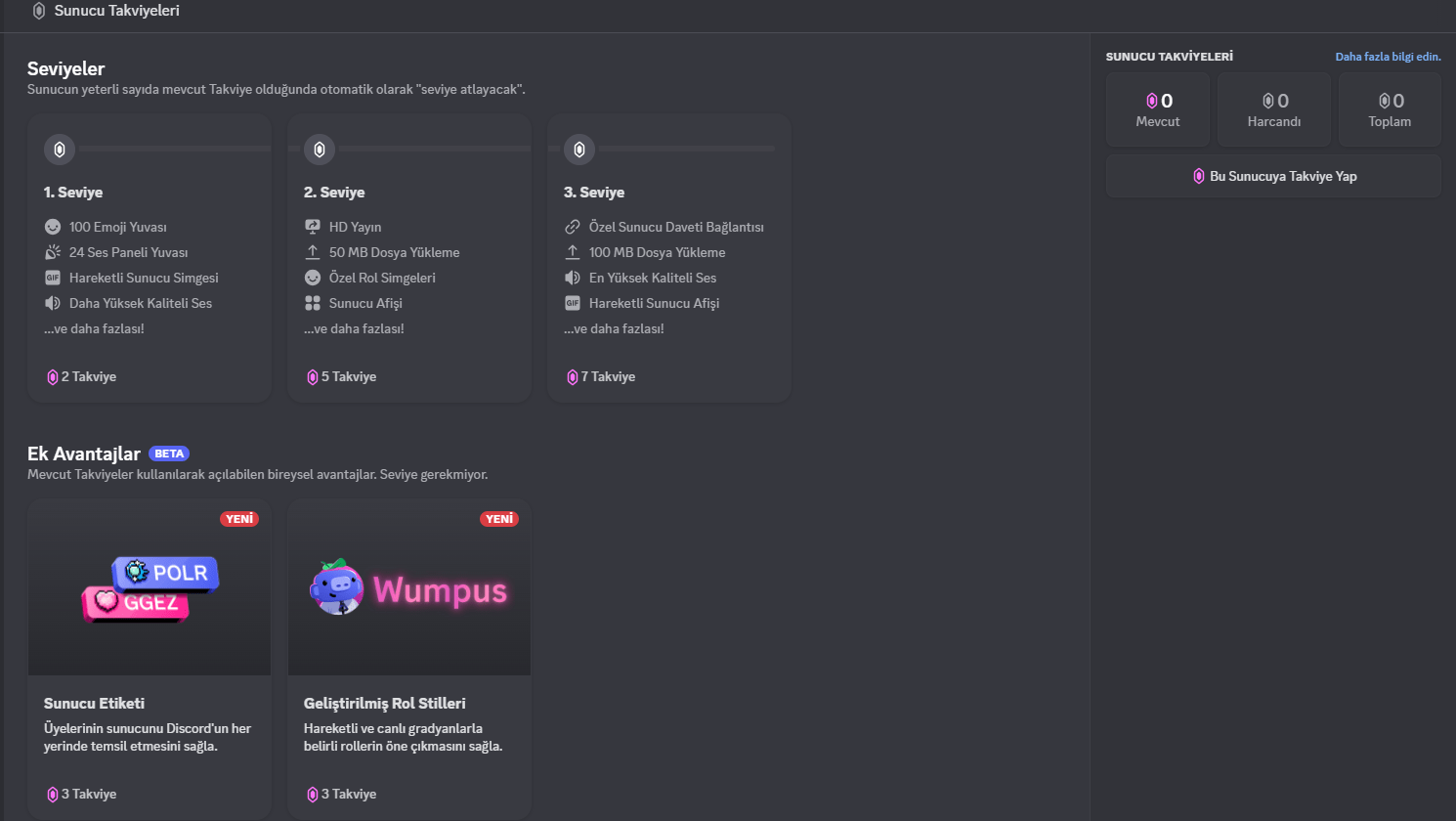The width and height of the screenshot is (1456, 821).
Task: Click the 1. Seviye progress bar
Action: point(176,149)
